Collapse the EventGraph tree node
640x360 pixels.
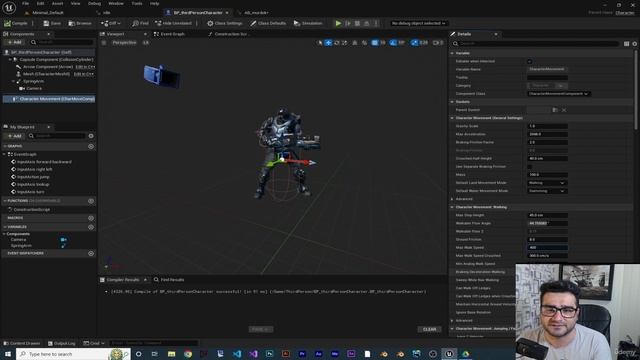pyautogui.click(x=4, y=154)
